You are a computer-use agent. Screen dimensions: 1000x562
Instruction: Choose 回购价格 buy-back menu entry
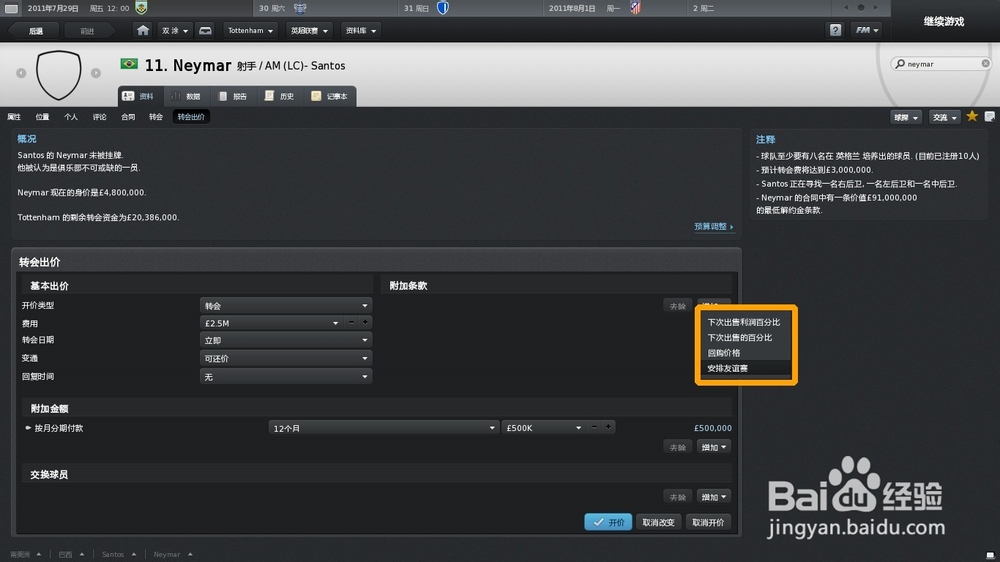tap(744, 353)
